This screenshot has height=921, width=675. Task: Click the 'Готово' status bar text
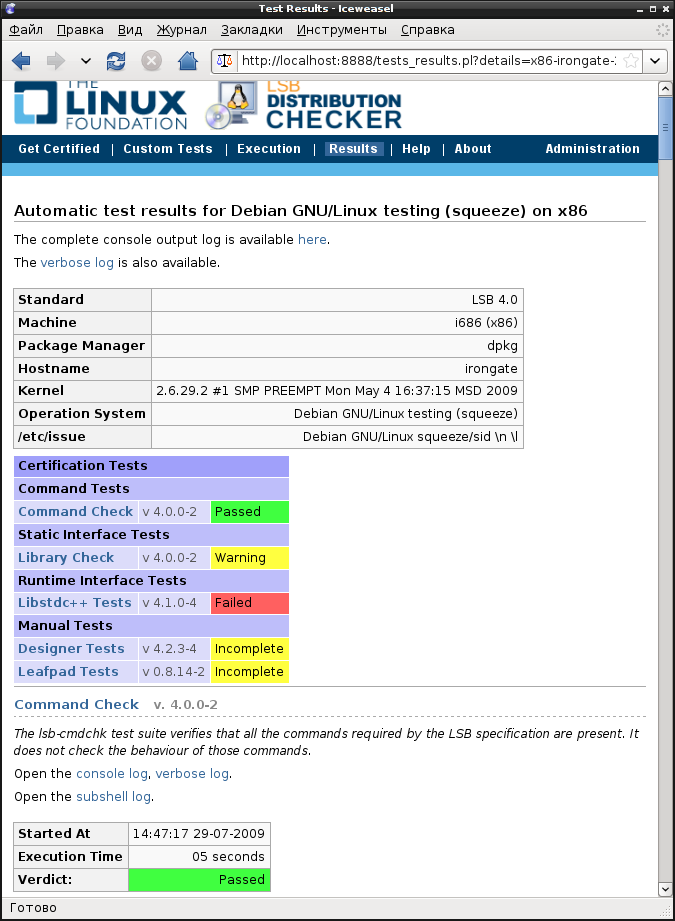tap(33, 907)
